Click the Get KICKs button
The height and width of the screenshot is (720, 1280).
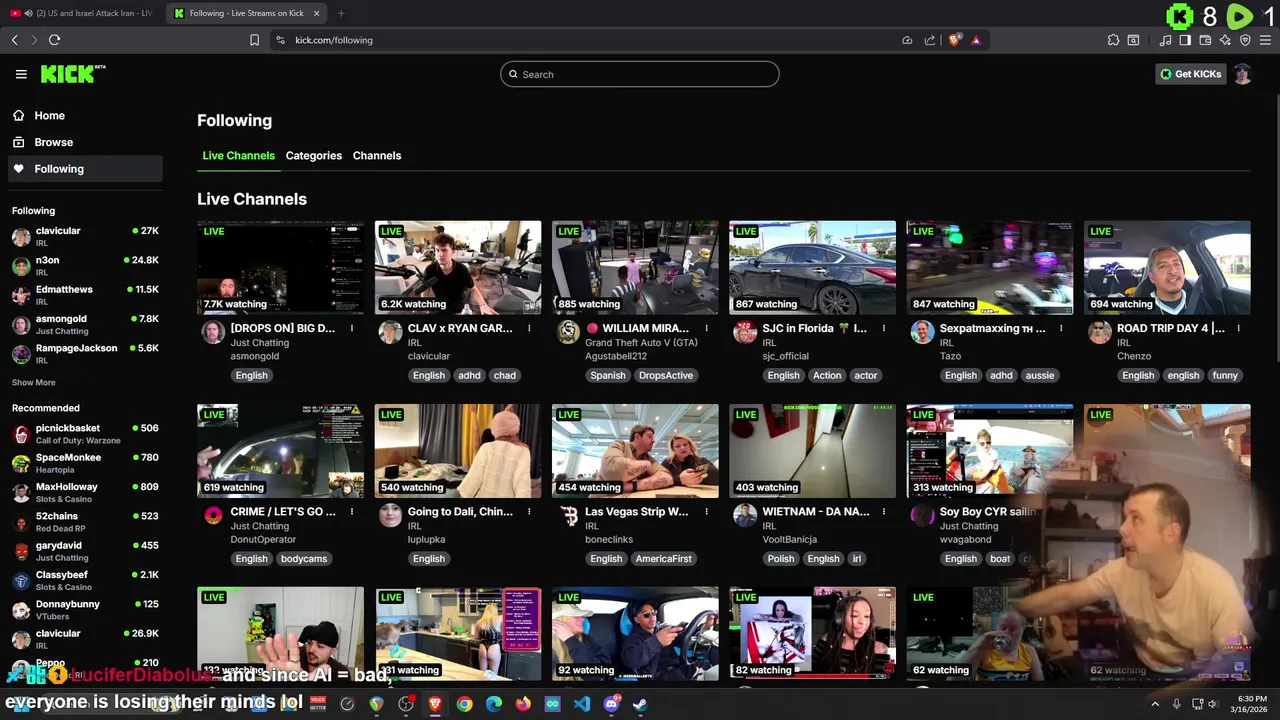(x=1190, y=74)
